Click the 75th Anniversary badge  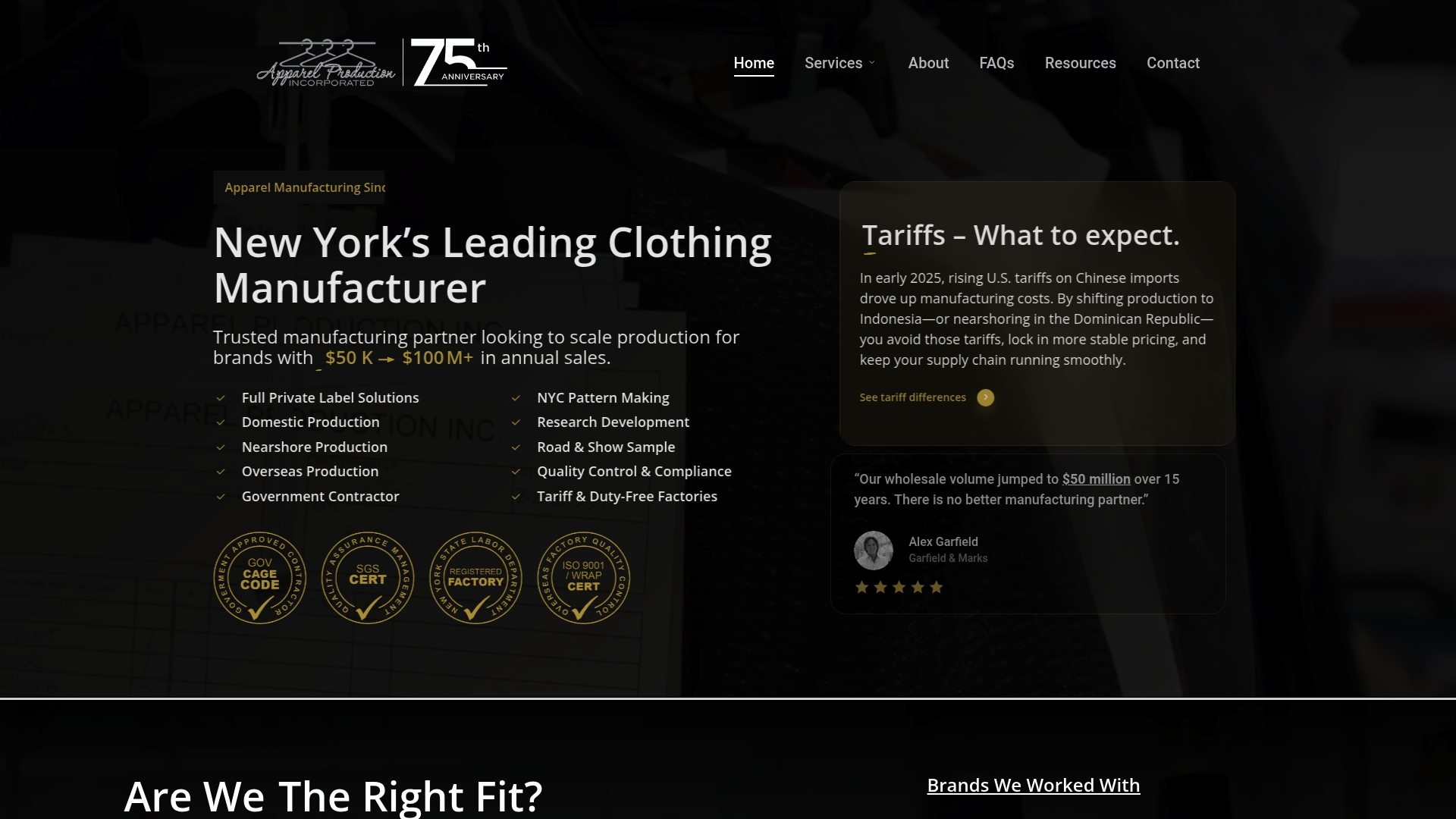click(459, 62)
